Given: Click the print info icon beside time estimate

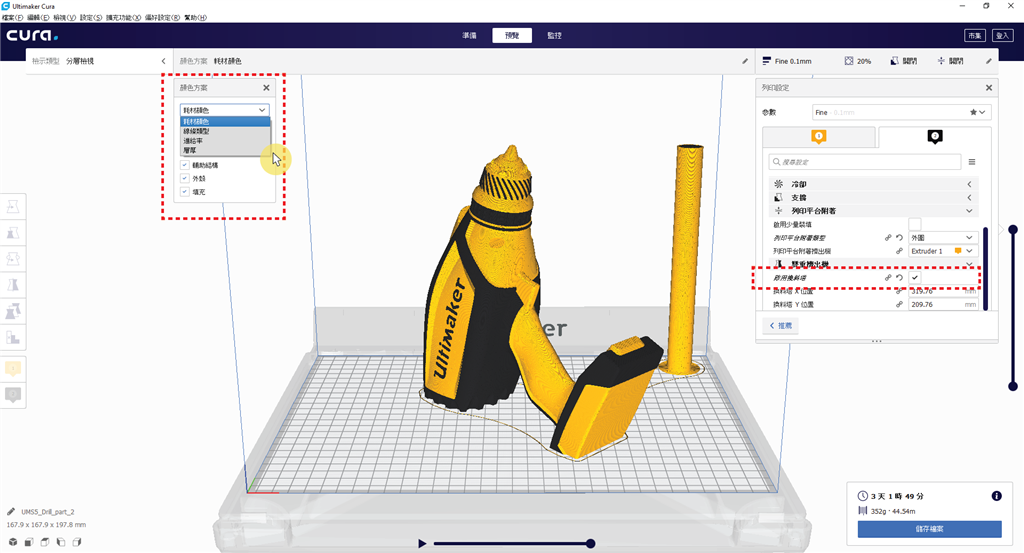Looking at the screenshot, I should 996,495.
